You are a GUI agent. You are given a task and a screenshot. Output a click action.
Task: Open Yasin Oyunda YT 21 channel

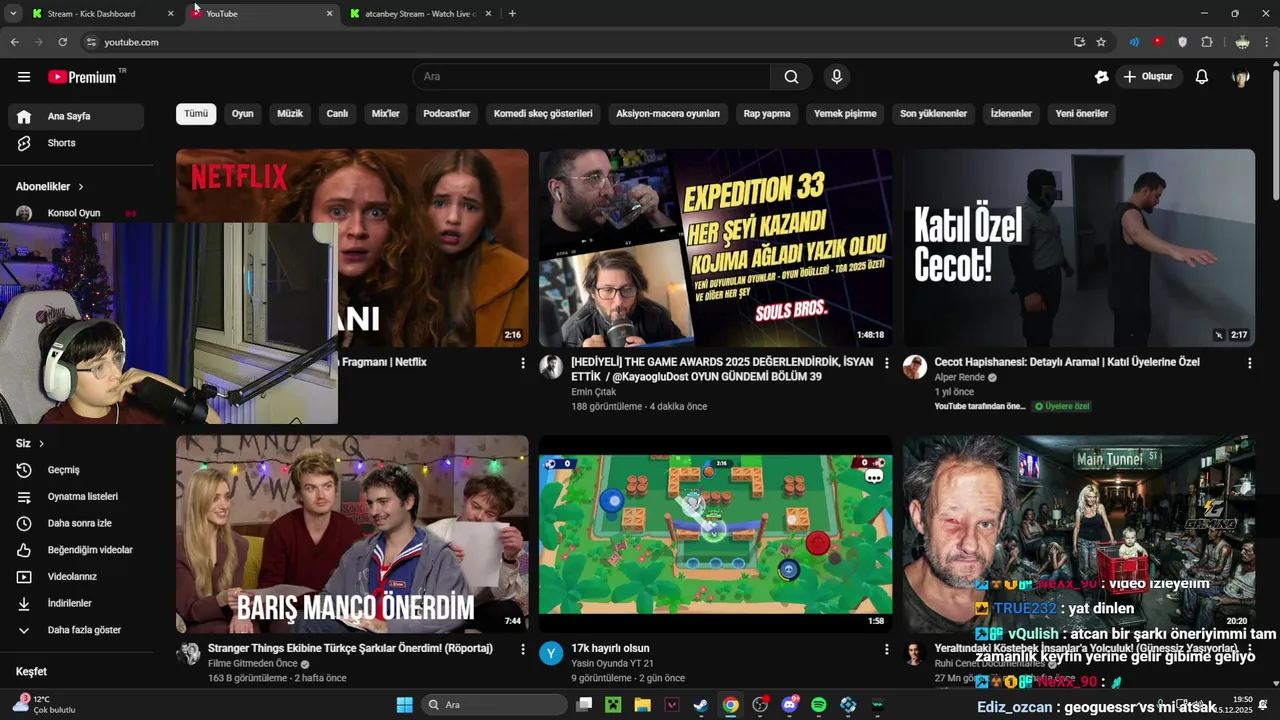(x=612, y=664)
